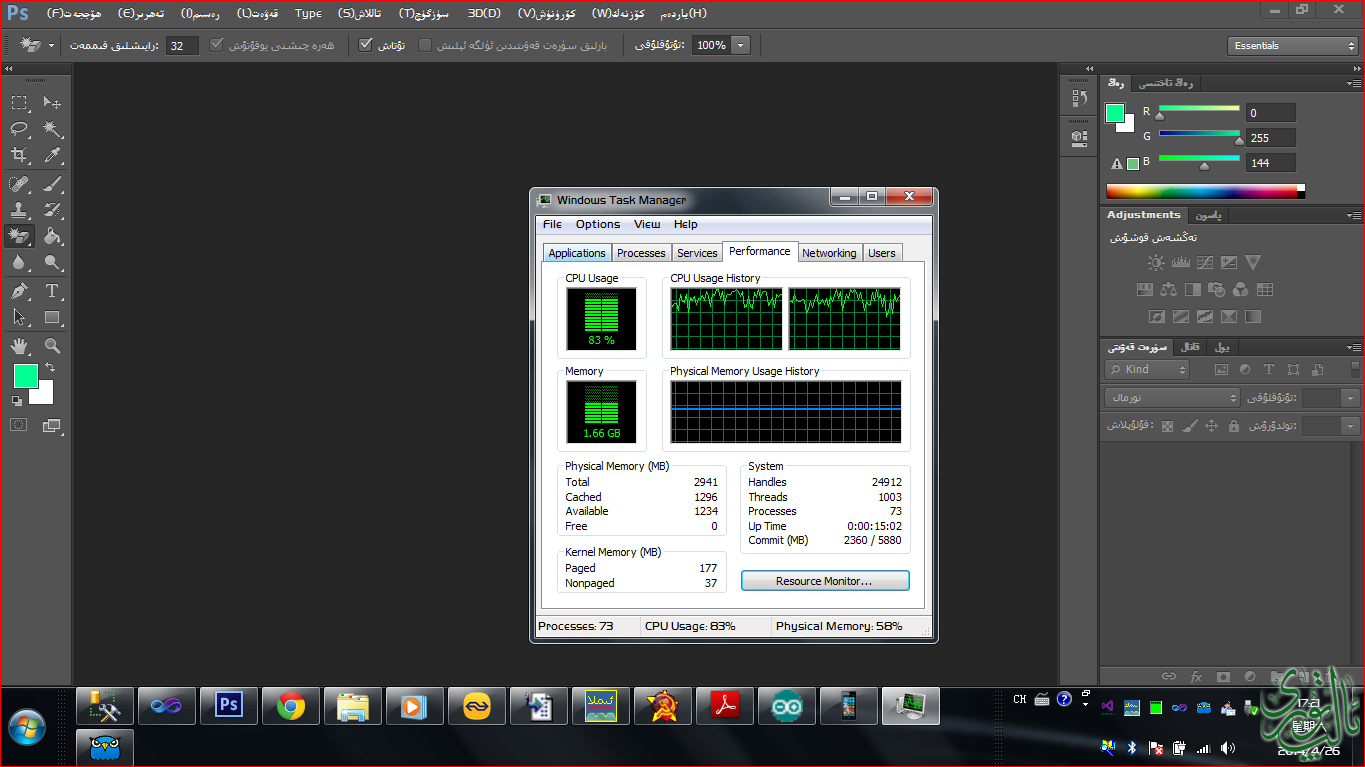Toggle type layer filter in Layers panel
The height and width of the screenshot is (767, 1365).
pyautogui.click(x=1269, y=370)
